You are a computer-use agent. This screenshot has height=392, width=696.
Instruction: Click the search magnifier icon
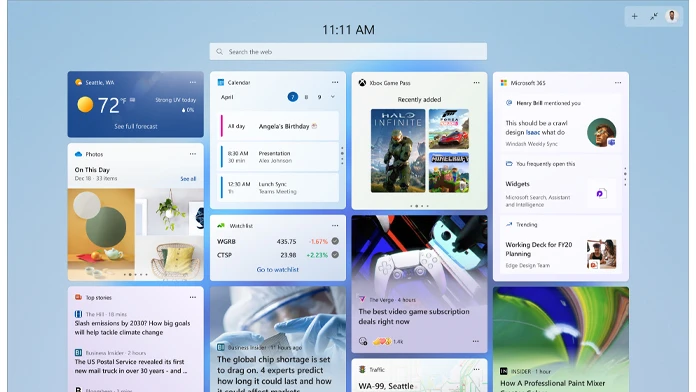click(219, 51)
